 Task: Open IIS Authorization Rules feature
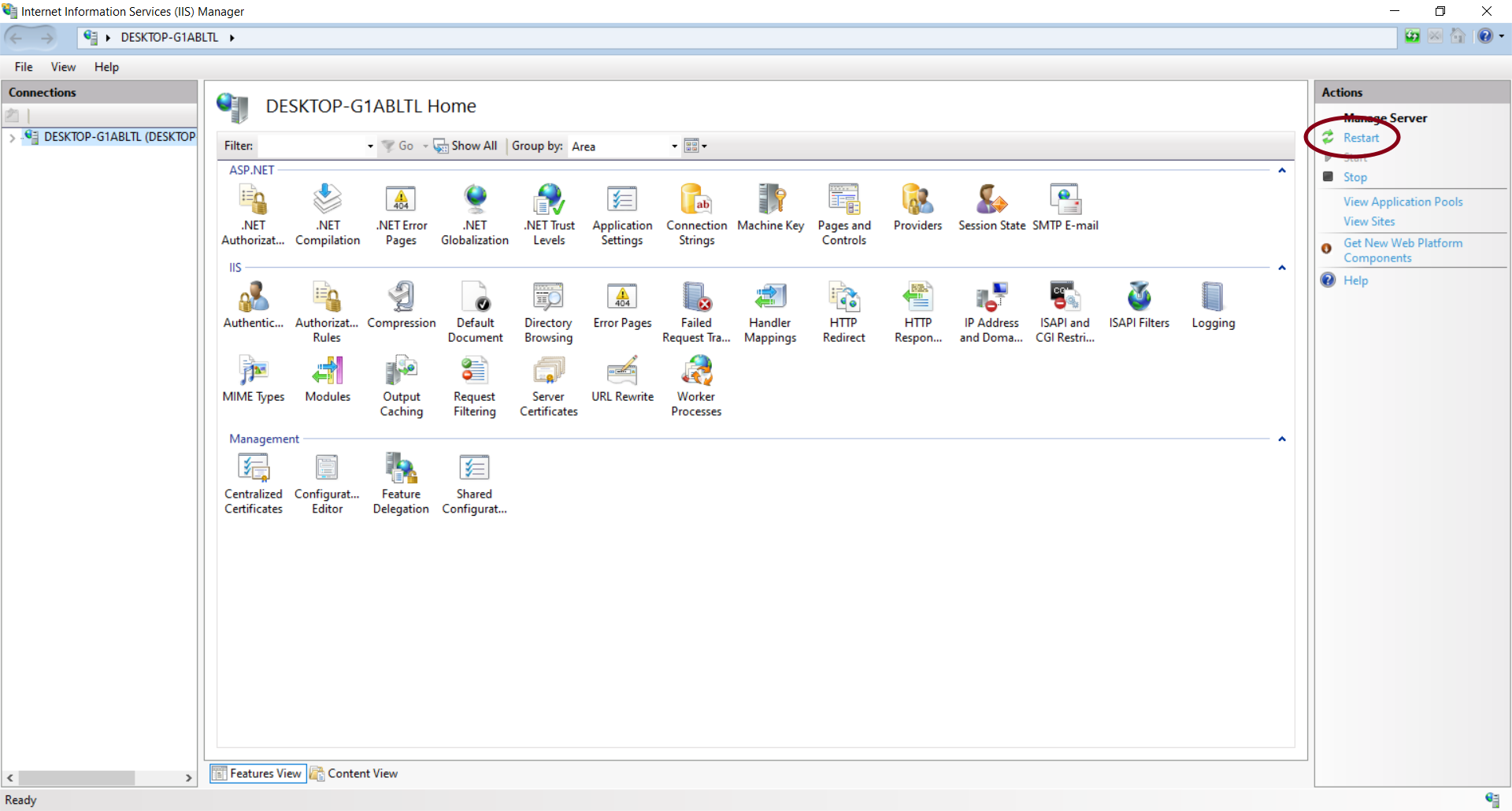point(327,313)
